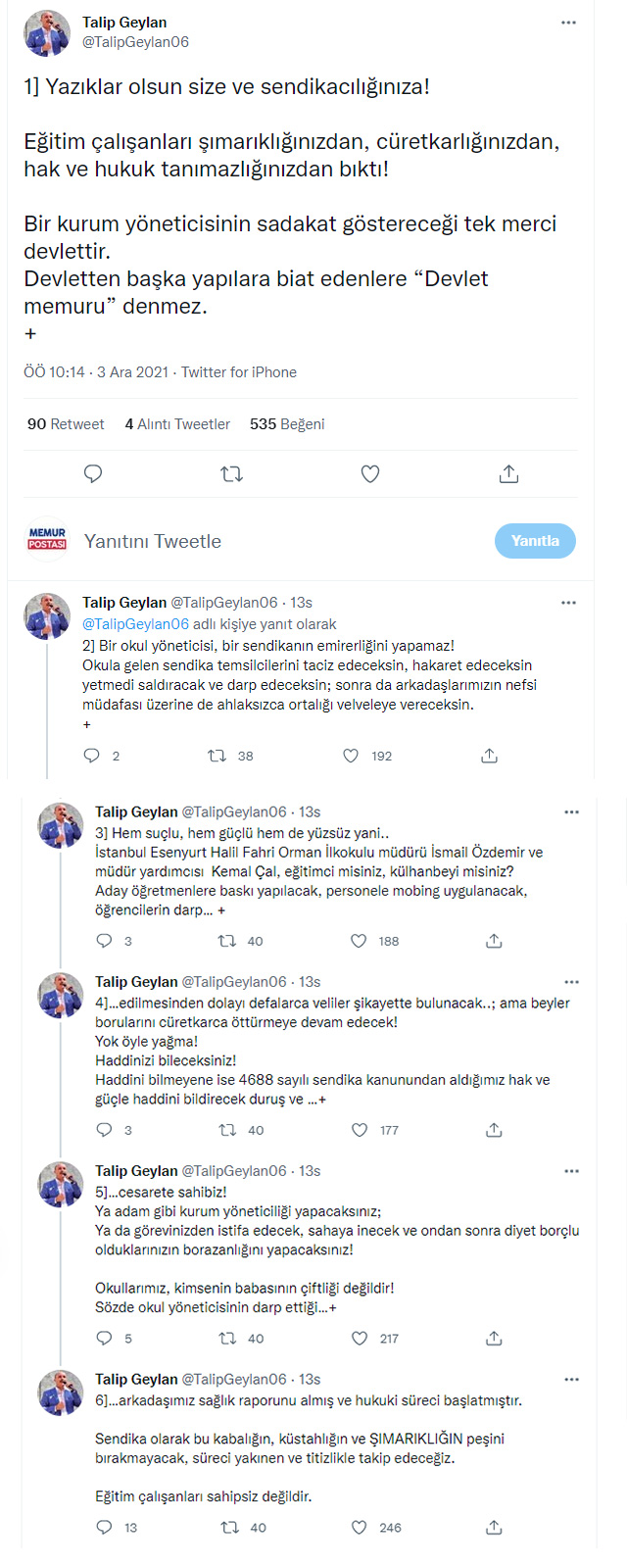
Task: Like the tweet with 246 likes
Action: click(360, 1527)
